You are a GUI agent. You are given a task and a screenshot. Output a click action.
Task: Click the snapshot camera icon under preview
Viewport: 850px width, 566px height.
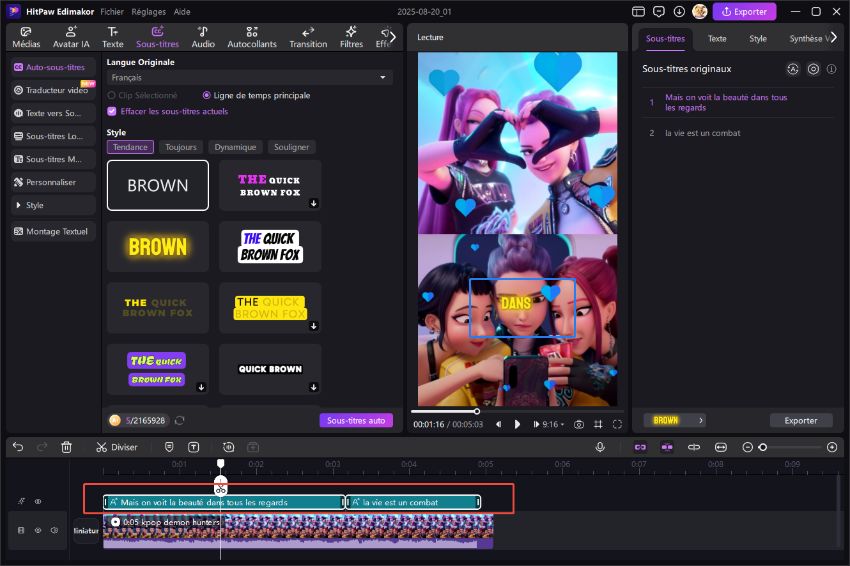[x=578, y=424]
